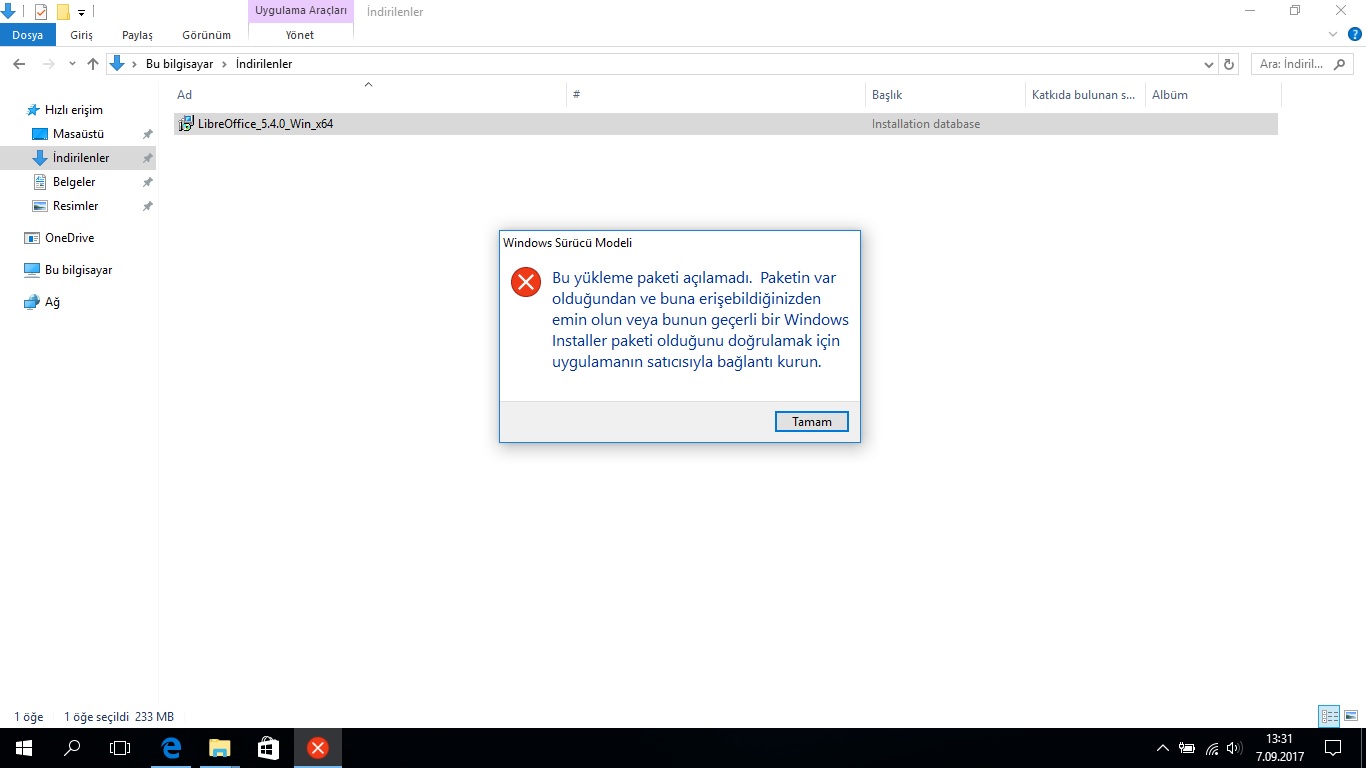1366x768 pixels.
Task: Open the Yönet tab under Uygulama Araçları
Action: click(x=300, y=35)
